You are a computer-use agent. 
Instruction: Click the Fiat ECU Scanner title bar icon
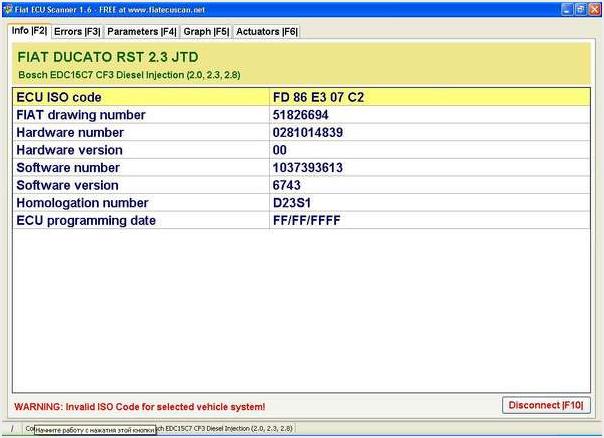click(8, 9)
